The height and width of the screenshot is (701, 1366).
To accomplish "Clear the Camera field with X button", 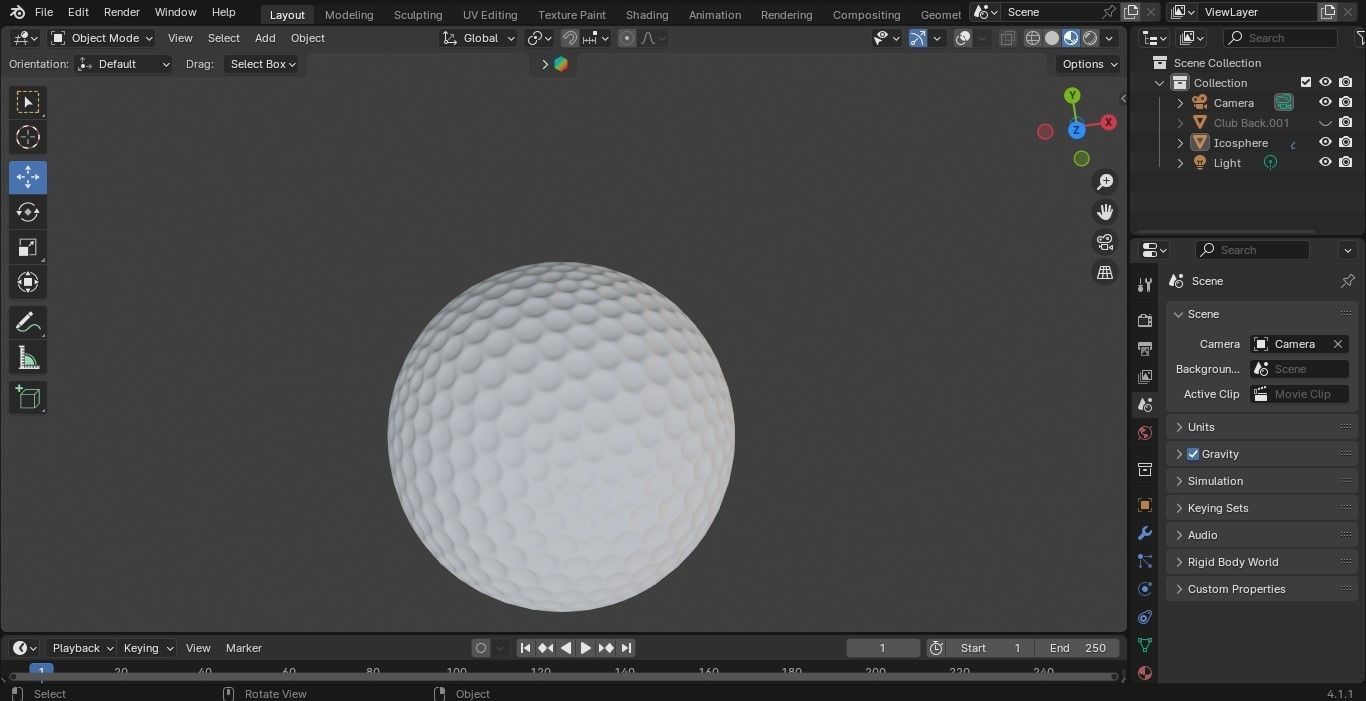I will (1338, 344).
